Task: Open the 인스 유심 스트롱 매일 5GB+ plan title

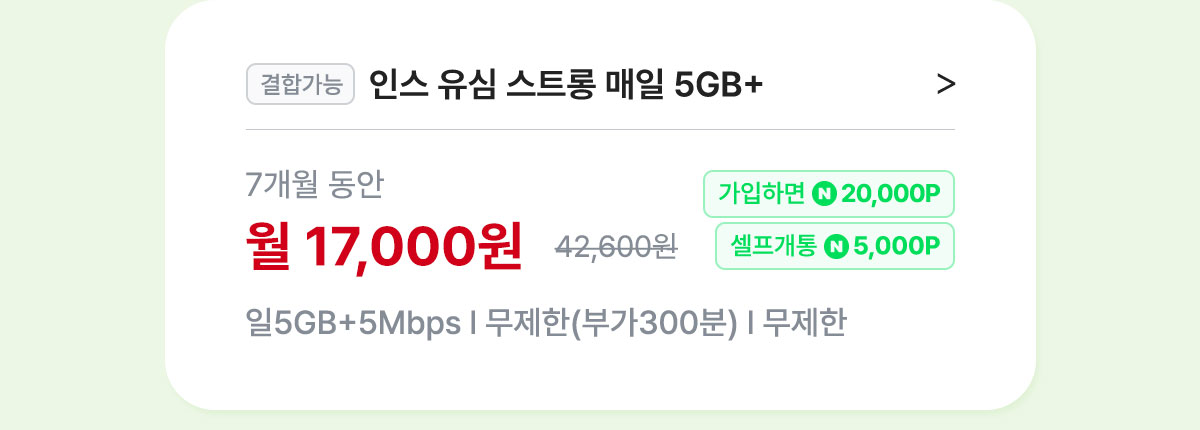Action: tap(566, 85)
